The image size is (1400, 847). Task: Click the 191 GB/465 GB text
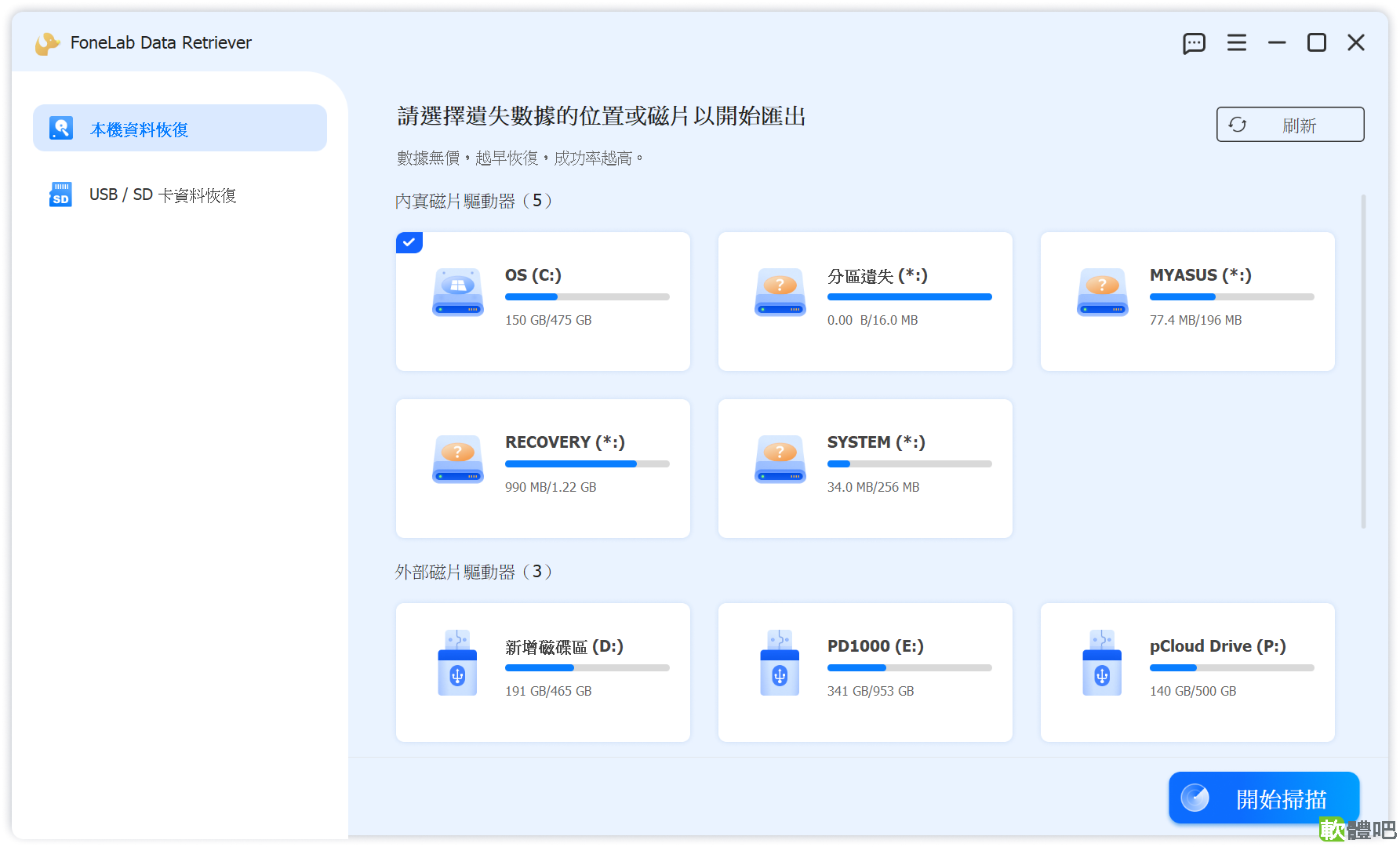(548, 691)
